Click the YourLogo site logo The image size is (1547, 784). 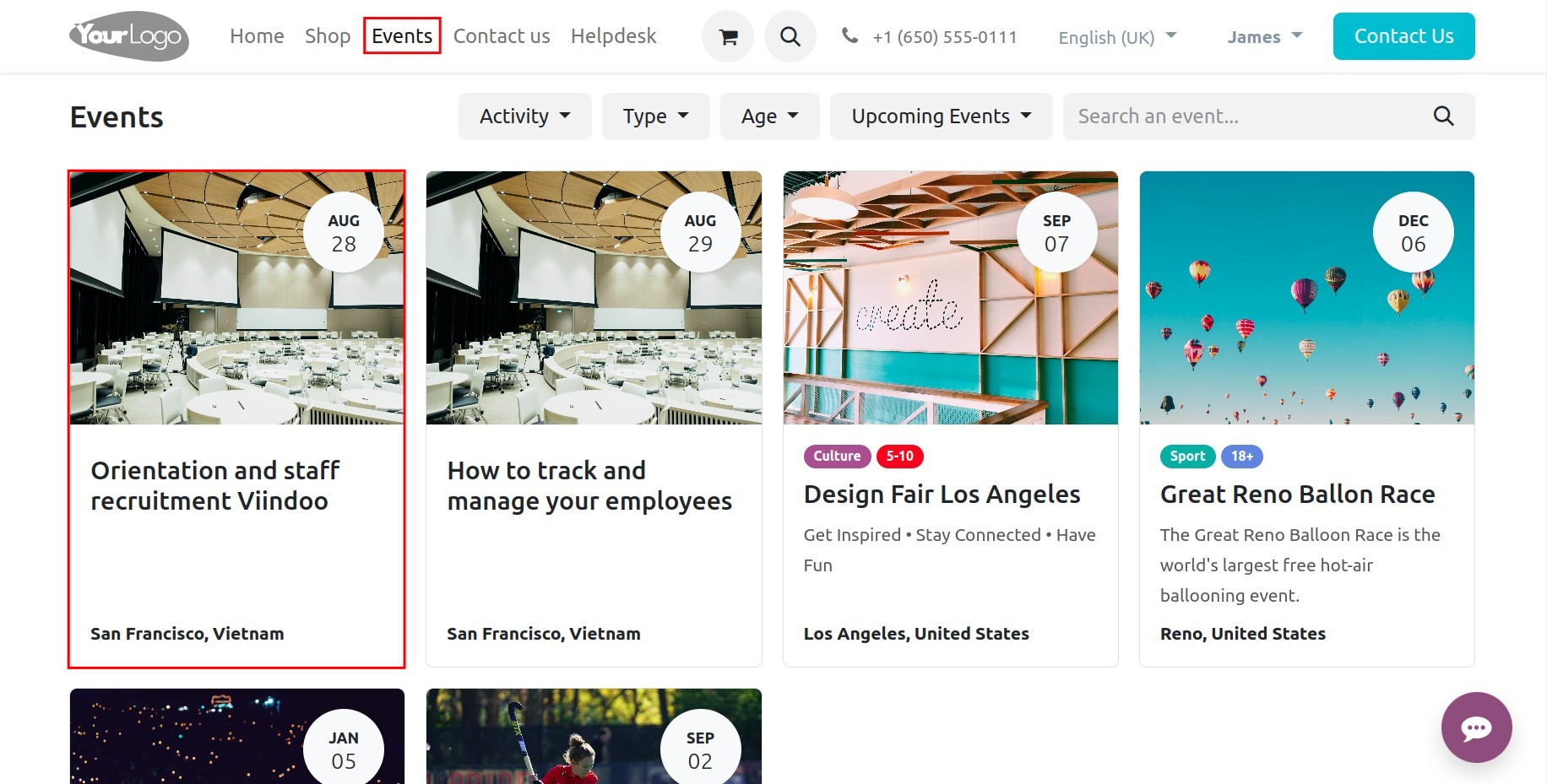click(x=129, y=36)
